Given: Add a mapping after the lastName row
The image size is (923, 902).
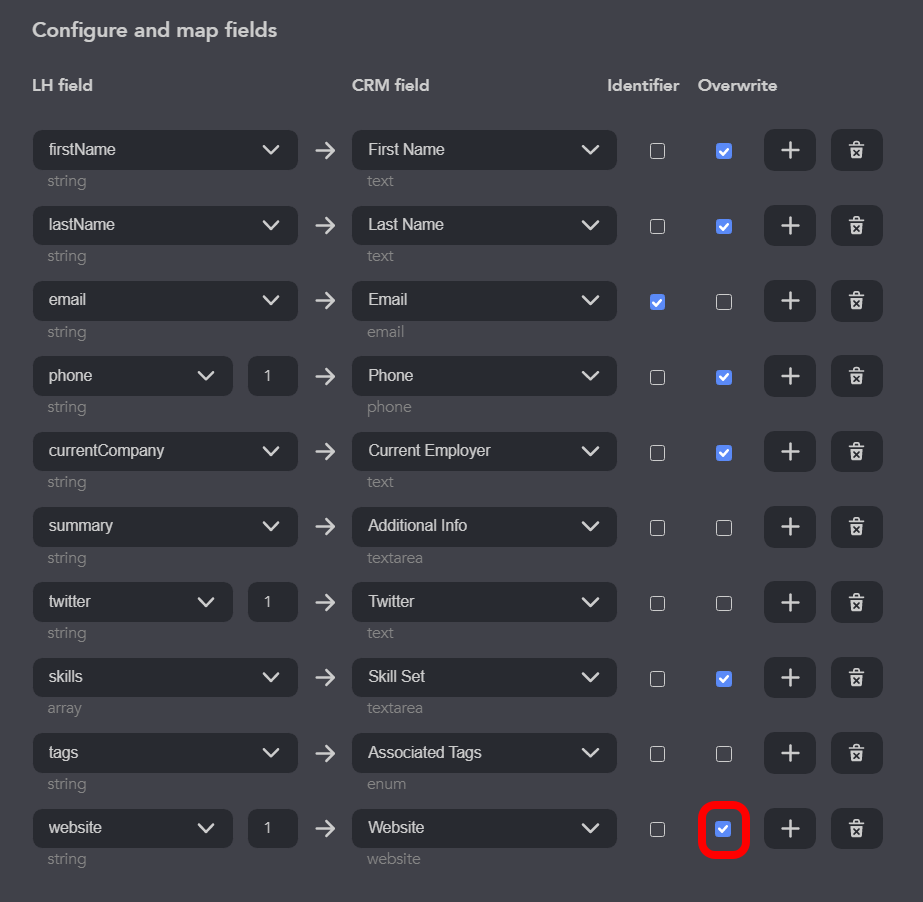Looking at the screenshot, I should click(x=790, y=226).
